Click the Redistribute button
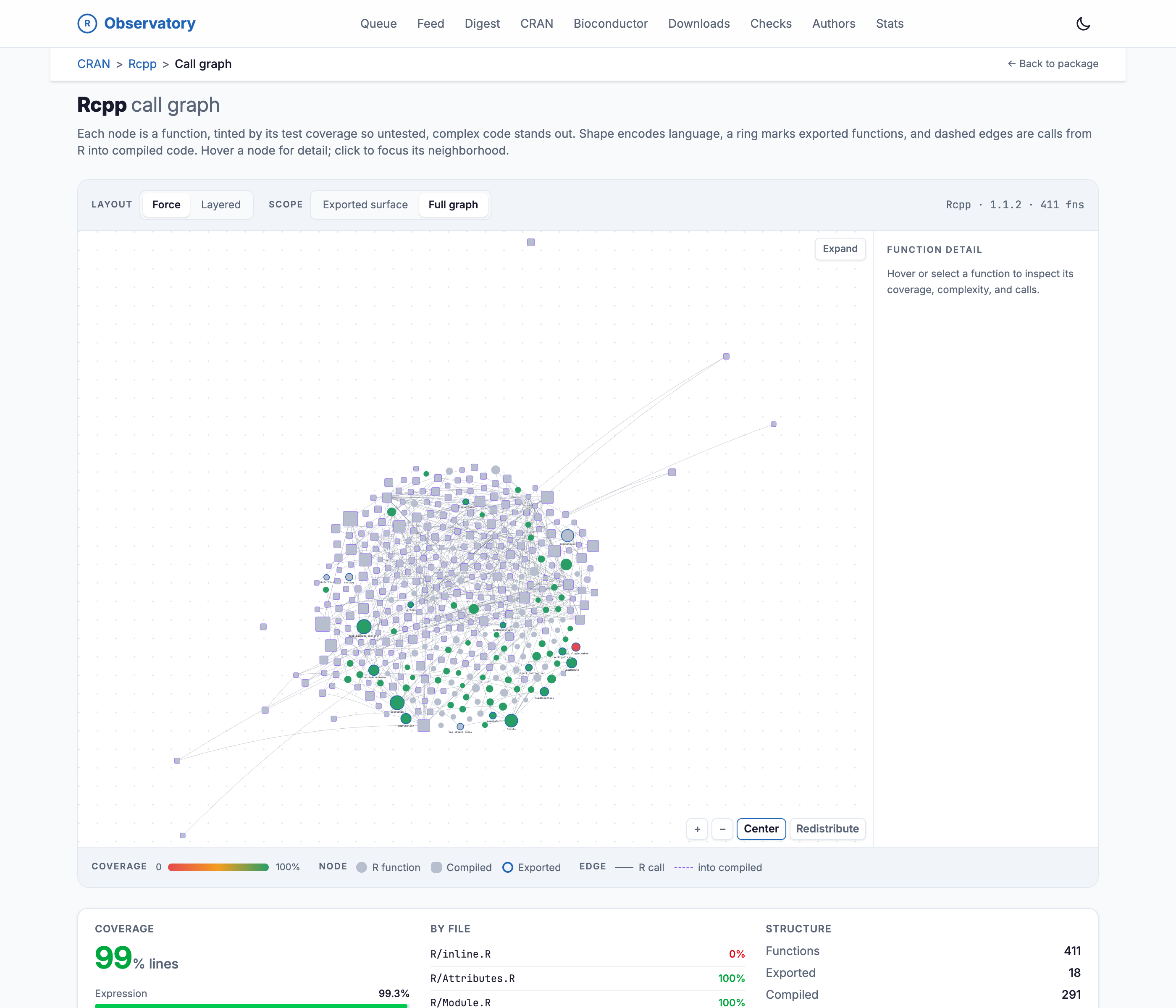This screenshot has height=1008, width=1176. (x=827, y=829)
